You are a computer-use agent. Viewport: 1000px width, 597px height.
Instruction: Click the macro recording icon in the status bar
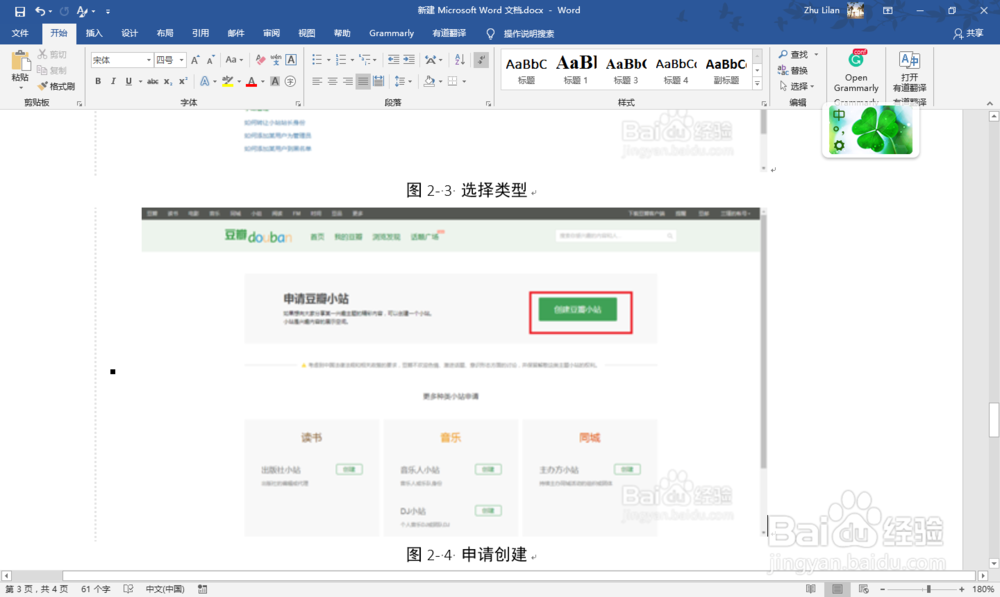point(202,589)
